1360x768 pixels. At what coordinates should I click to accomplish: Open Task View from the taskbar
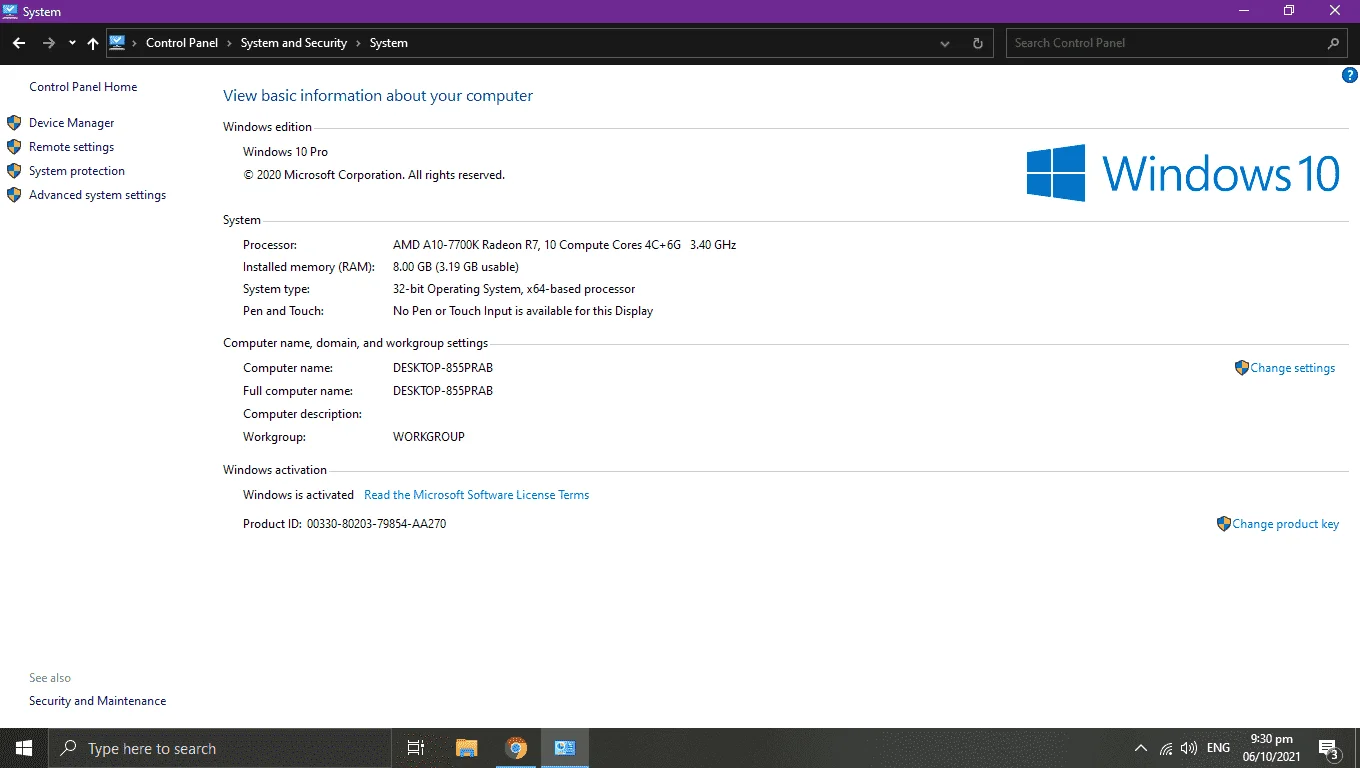coord(416,748)
